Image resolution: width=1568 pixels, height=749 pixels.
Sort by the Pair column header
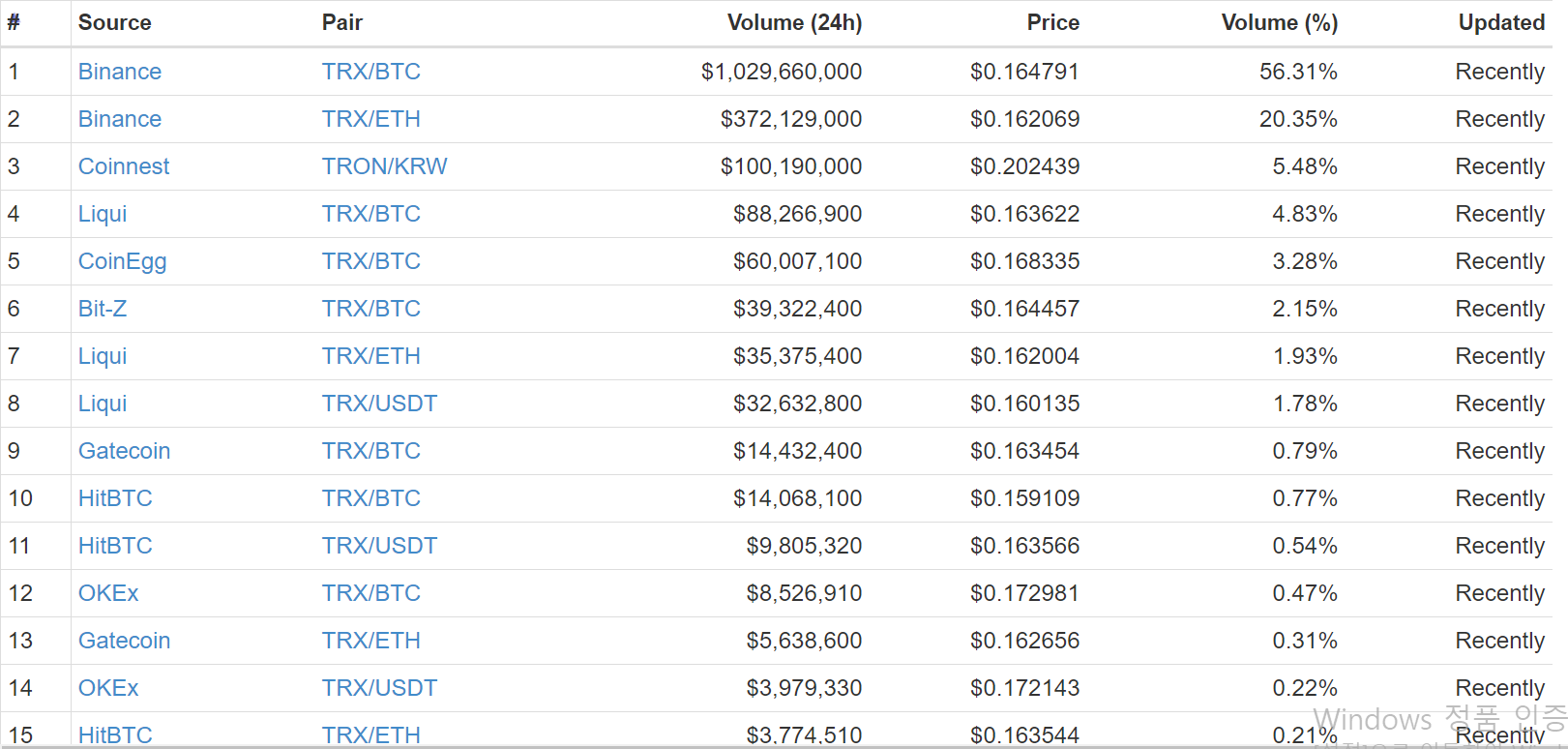pos(342,22)
